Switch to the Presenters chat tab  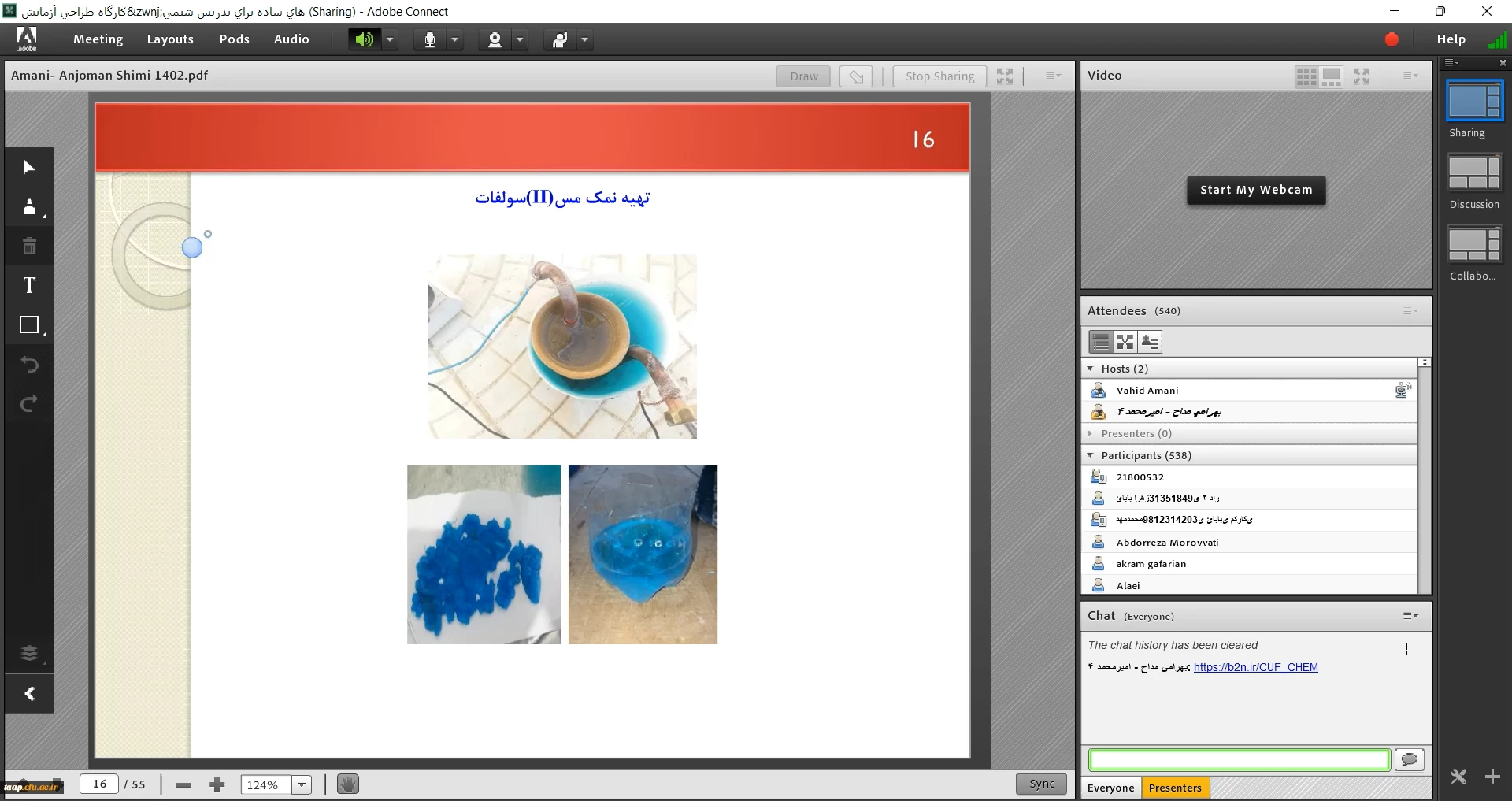tap(1174, 788)
